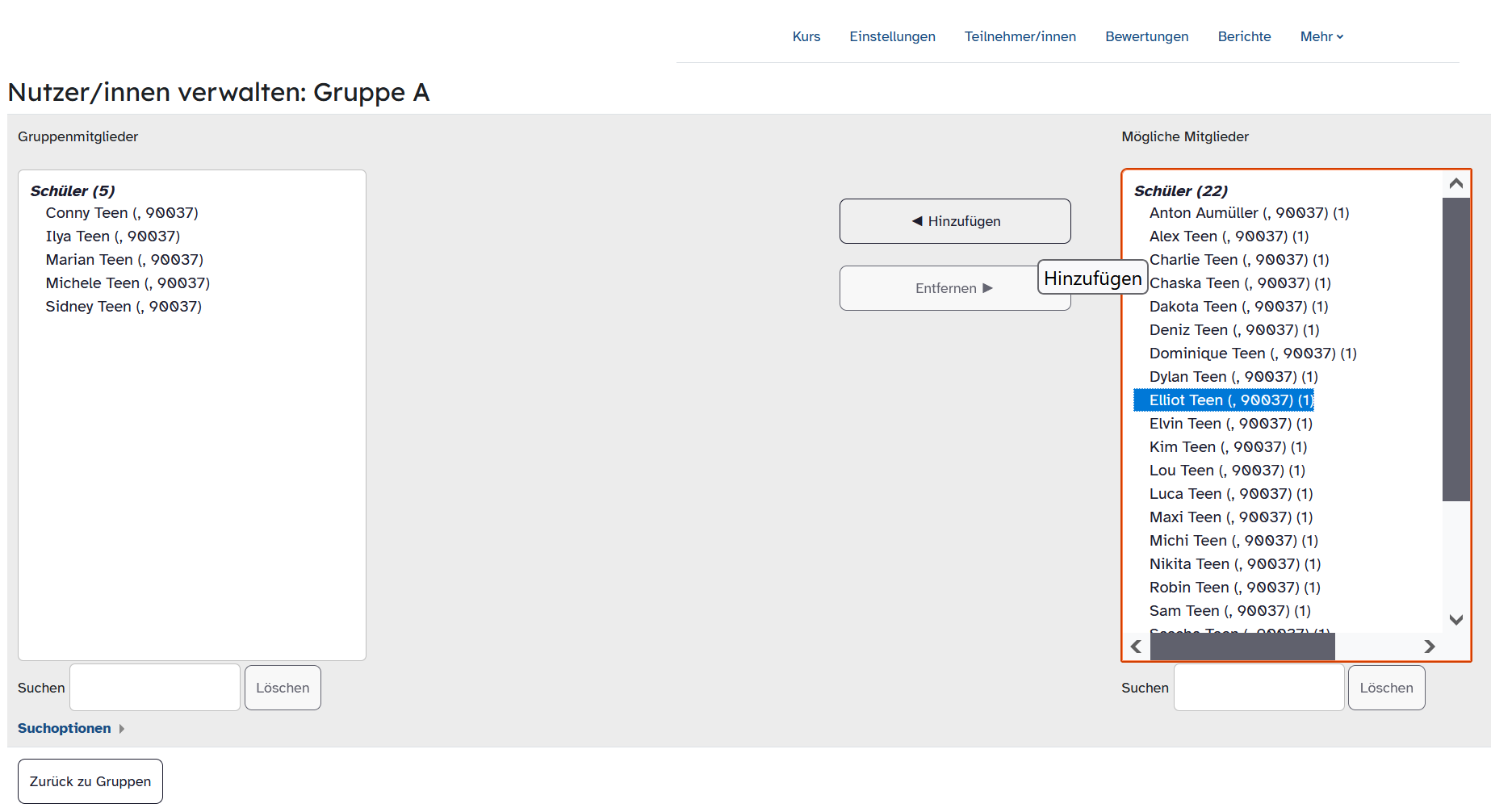This screenshot has height=812, width=1491.
Task: Switch to the Einstellungen tab
Action: click(x=892, y=36)
